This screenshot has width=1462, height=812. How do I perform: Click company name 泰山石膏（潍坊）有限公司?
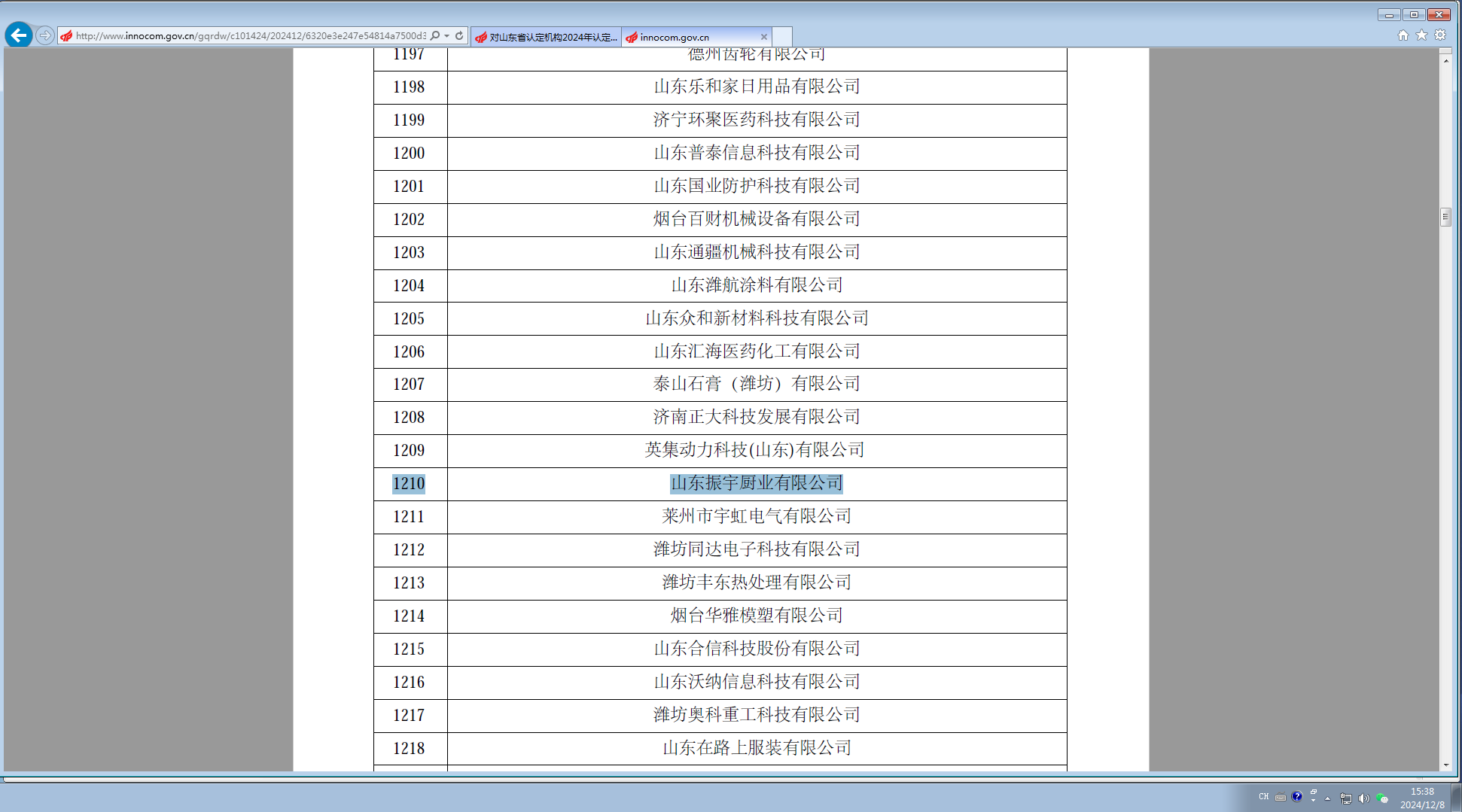[x=757, y=384]
